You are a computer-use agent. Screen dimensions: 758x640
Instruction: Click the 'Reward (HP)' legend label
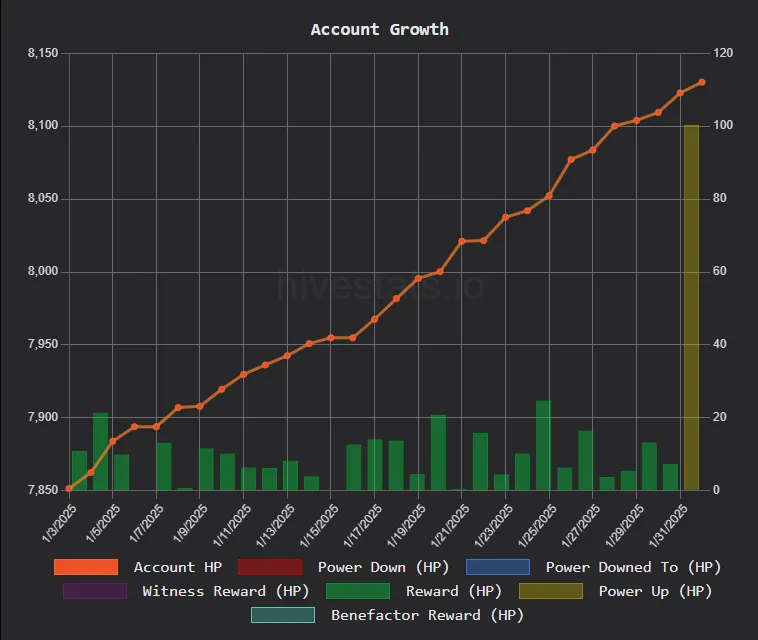tap(454, 591)
